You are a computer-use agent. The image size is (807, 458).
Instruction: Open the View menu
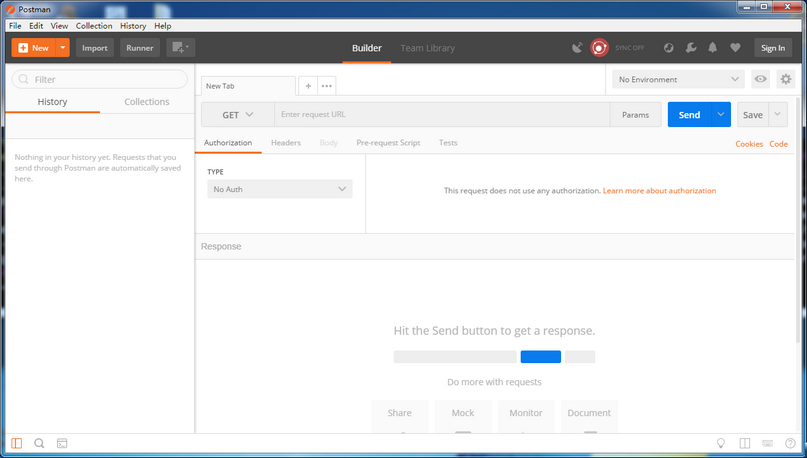(x=59, y=26)
